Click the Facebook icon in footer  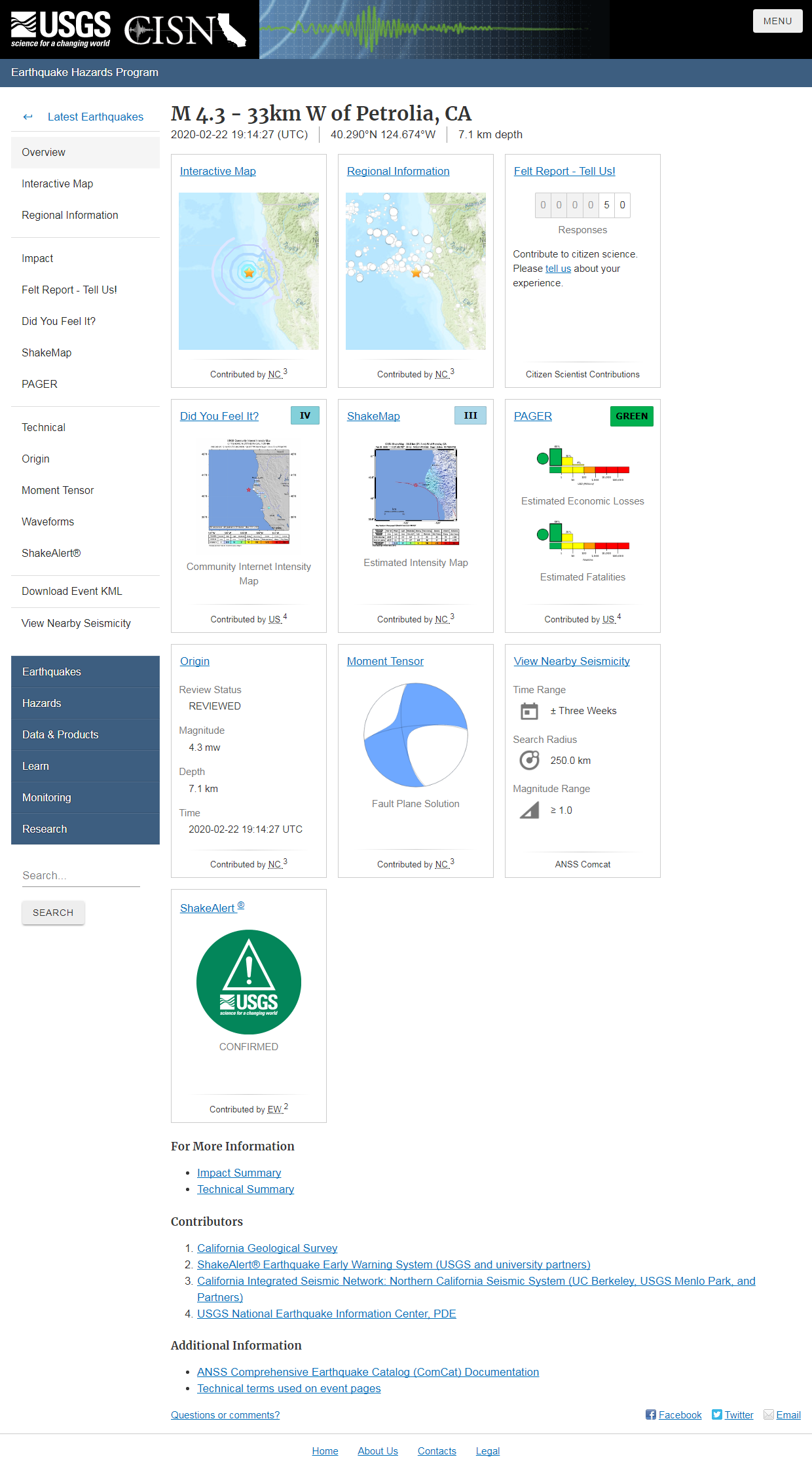651,1414
